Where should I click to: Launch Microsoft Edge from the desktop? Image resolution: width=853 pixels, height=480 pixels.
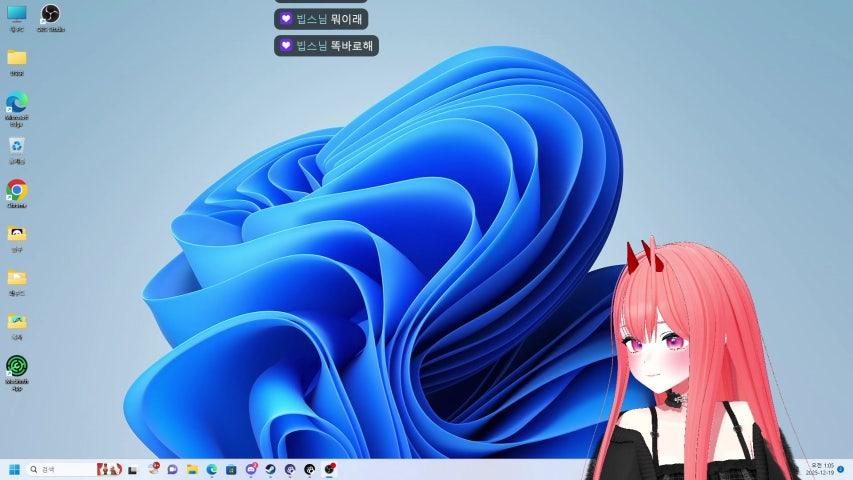point(17,103)
